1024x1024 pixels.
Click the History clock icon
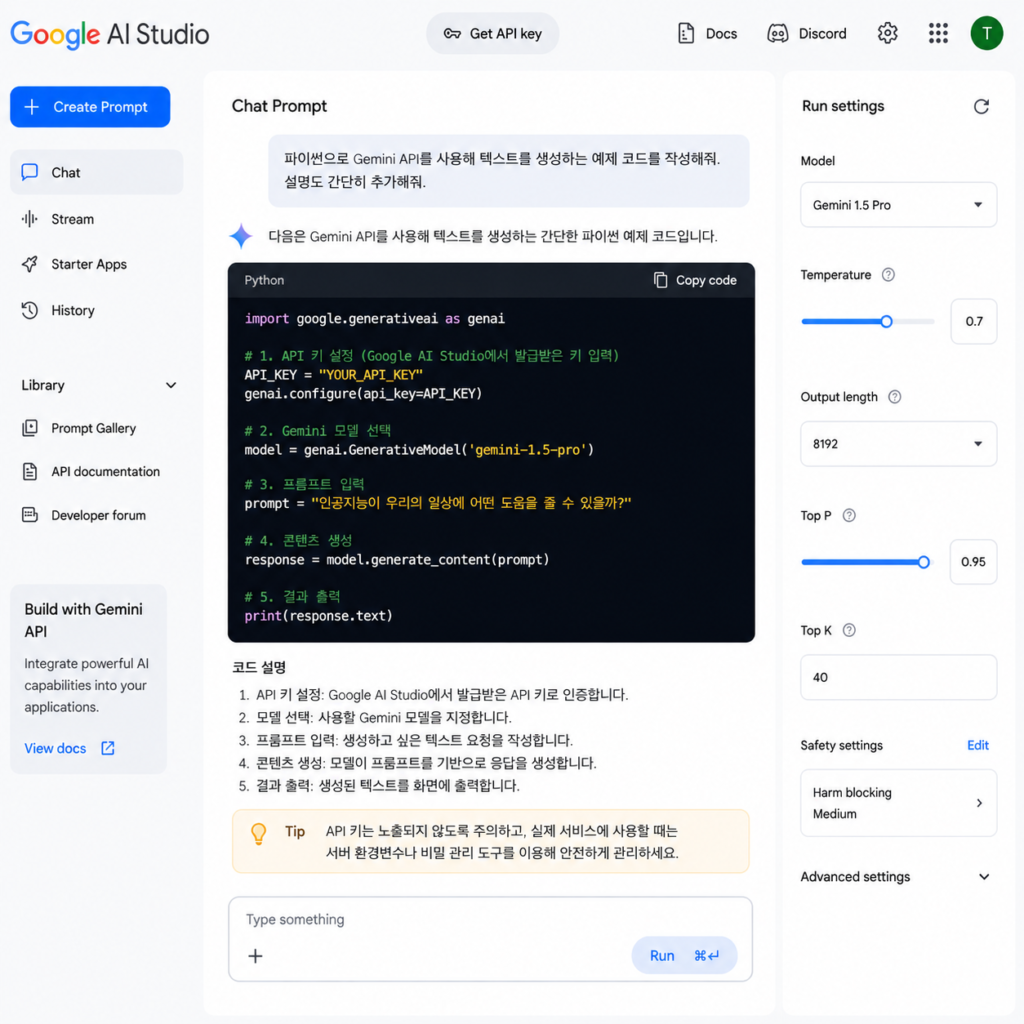29,310
